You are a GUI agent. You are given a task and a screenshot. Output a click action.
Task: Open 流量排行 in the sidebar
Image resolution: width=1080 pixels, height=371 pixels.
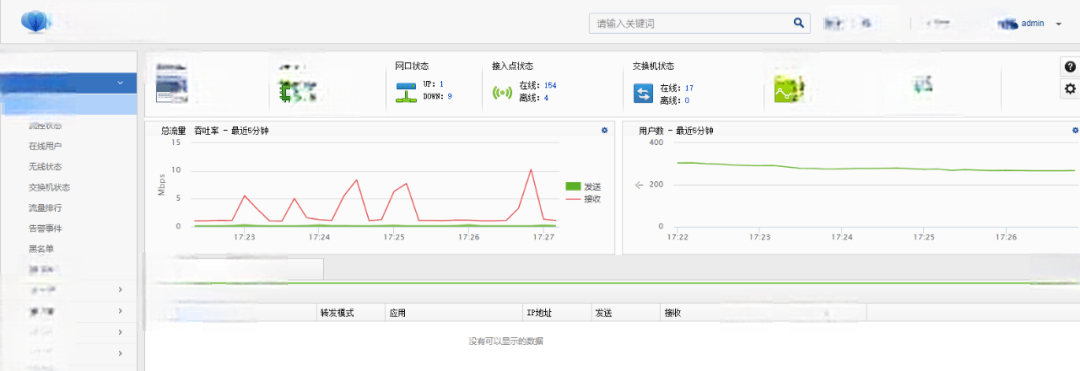click(45, 207)
